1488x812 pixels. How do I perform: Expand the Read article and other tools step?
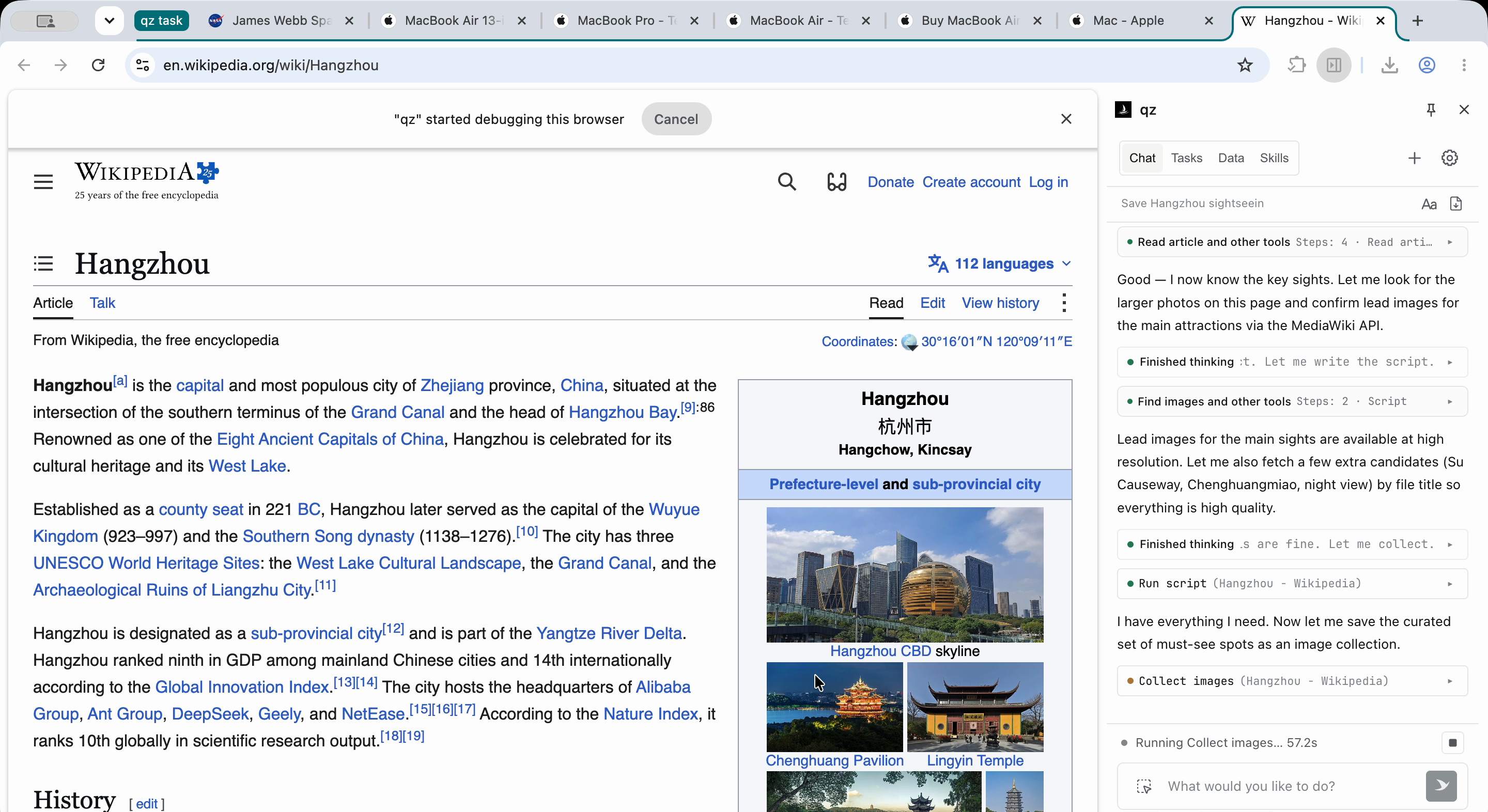pos(1292,242)
